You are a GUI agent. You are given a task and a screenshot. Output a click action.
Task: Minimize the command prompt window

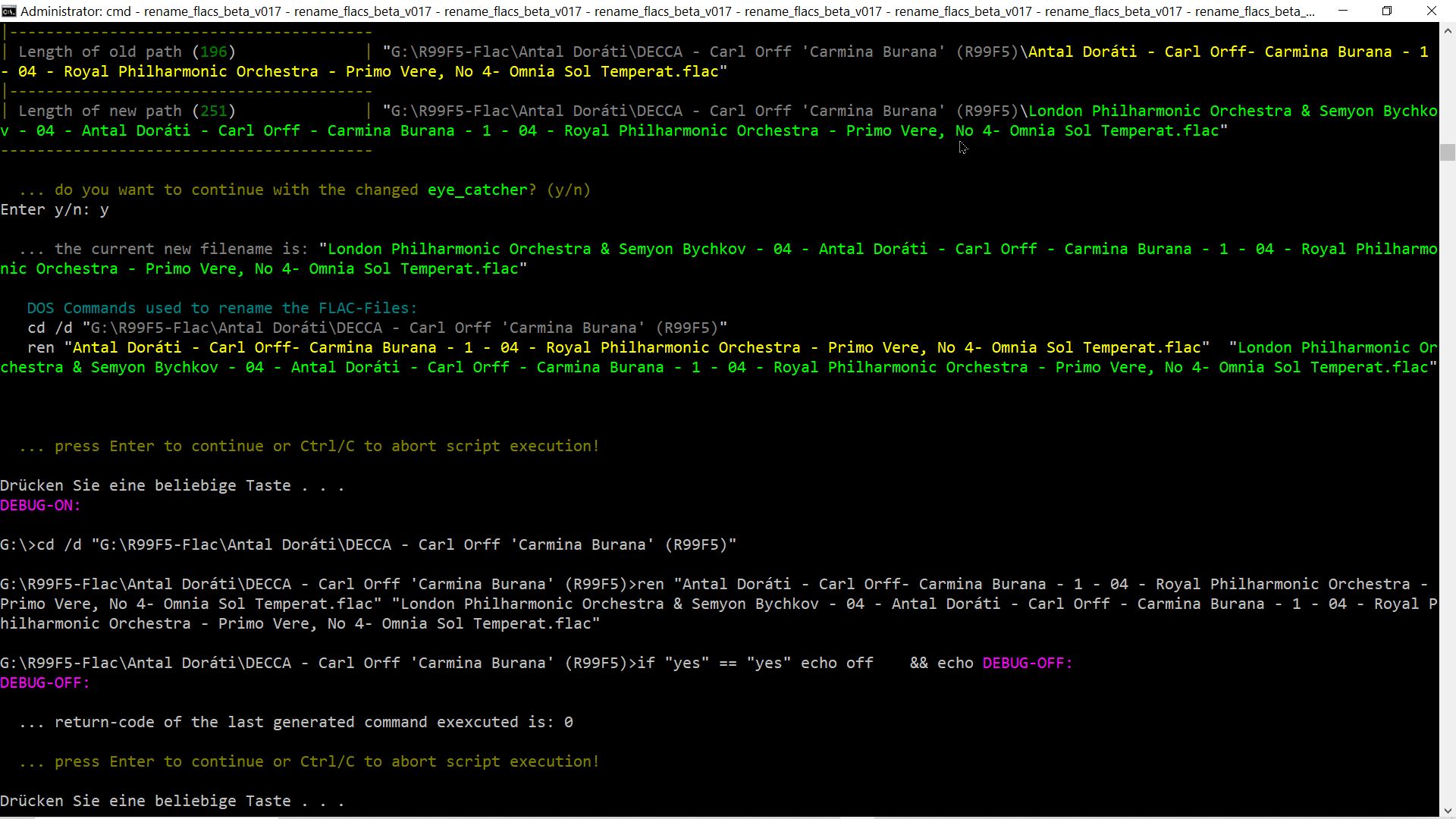(x=1343, y=11)
